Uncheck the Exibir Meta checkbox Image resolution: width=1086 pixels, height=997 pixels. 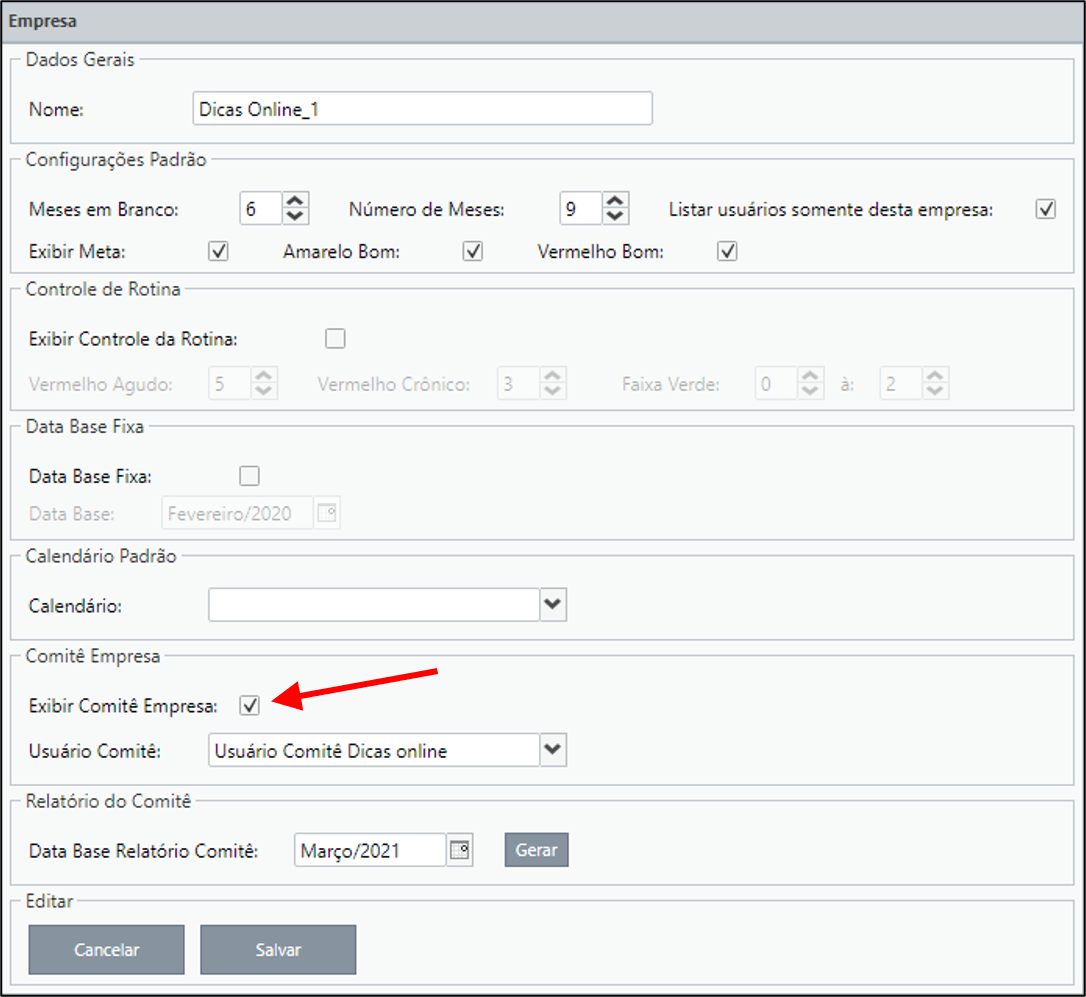tap(218, 251)
